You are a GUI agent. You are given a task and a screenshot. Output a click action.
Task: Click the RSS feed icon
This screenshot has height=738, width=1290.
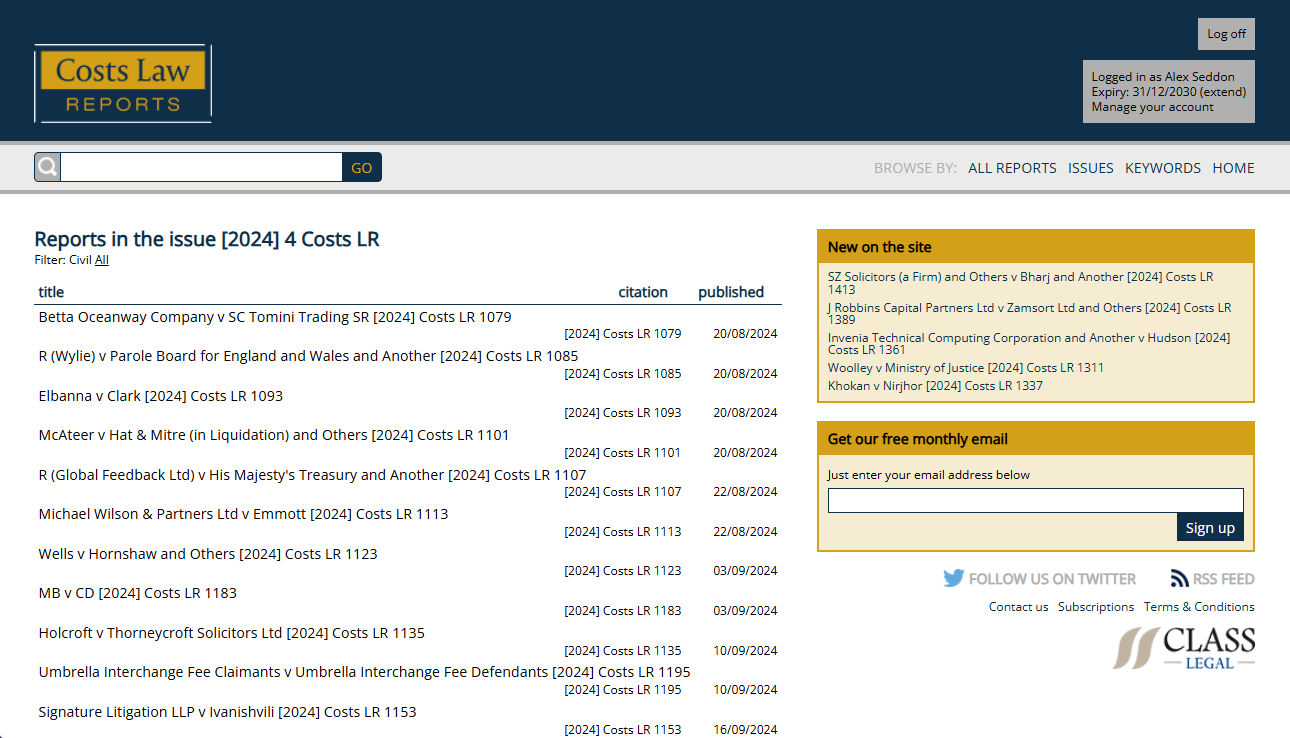tap(1180, 579)
